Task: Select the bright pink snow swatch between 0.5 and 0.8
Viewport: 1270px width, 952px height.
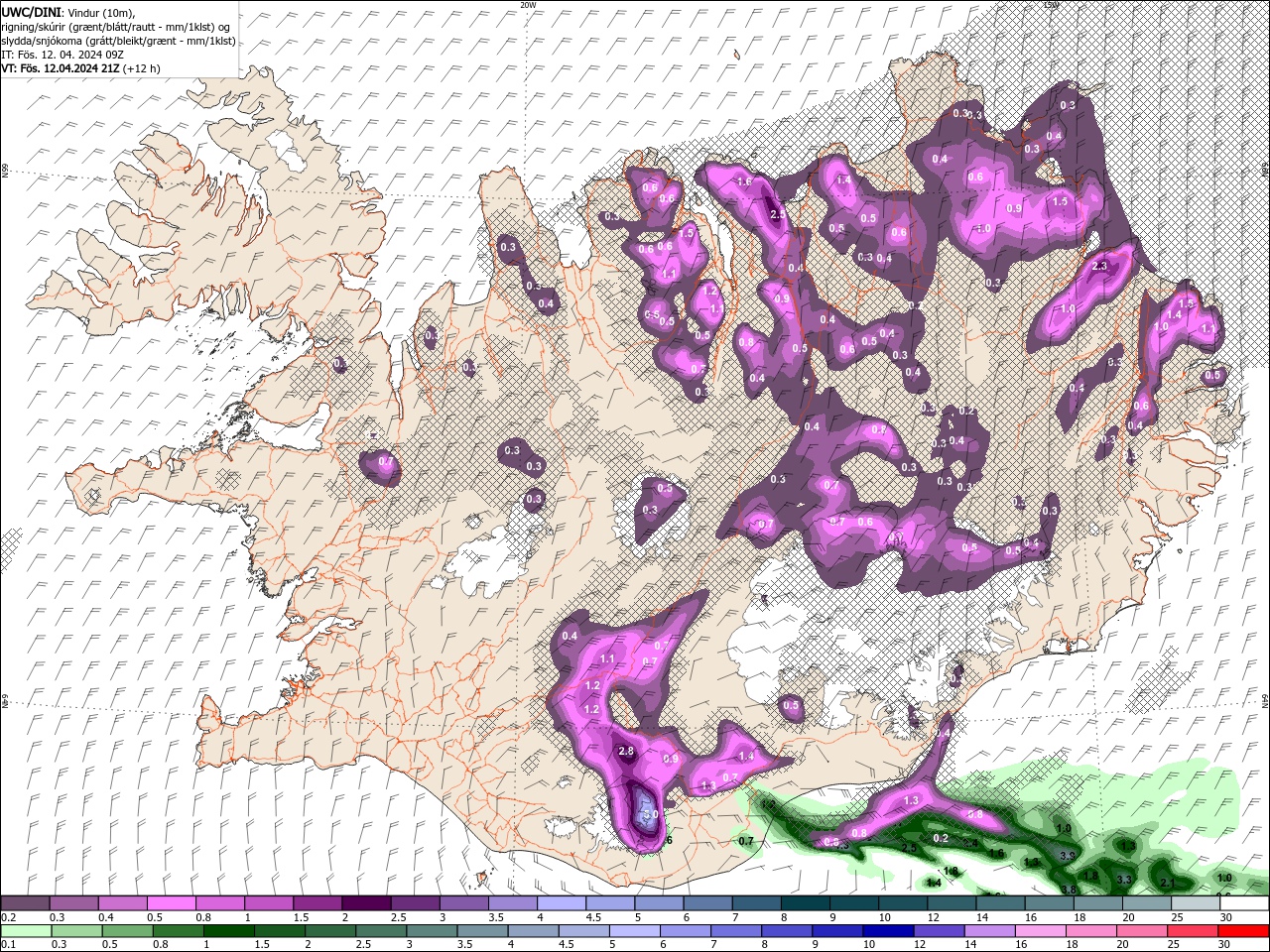Action: click(x=171, y=903)
